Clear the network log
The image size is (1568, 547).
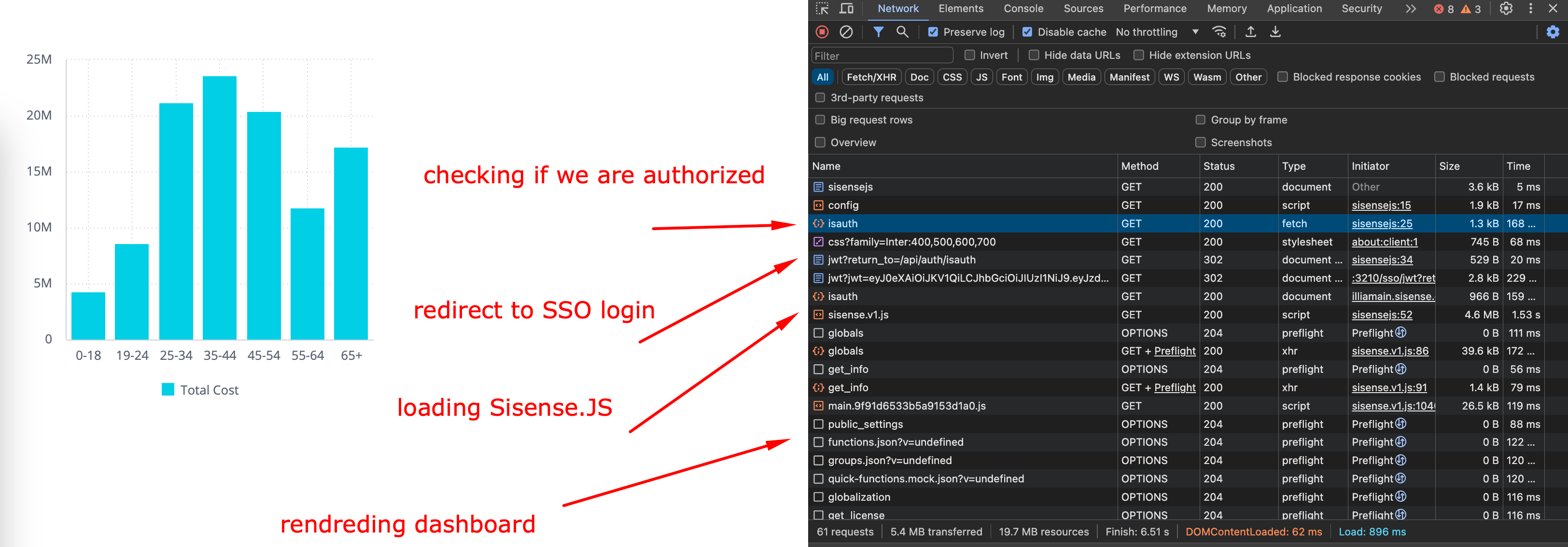[x=847, y=32]
